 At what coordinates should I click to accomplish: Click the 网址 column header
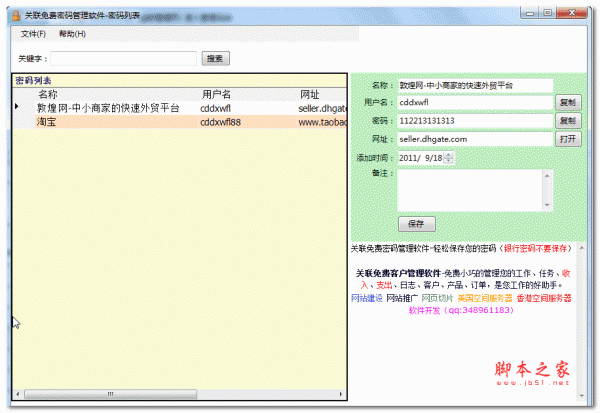click(x=309, y=95)
